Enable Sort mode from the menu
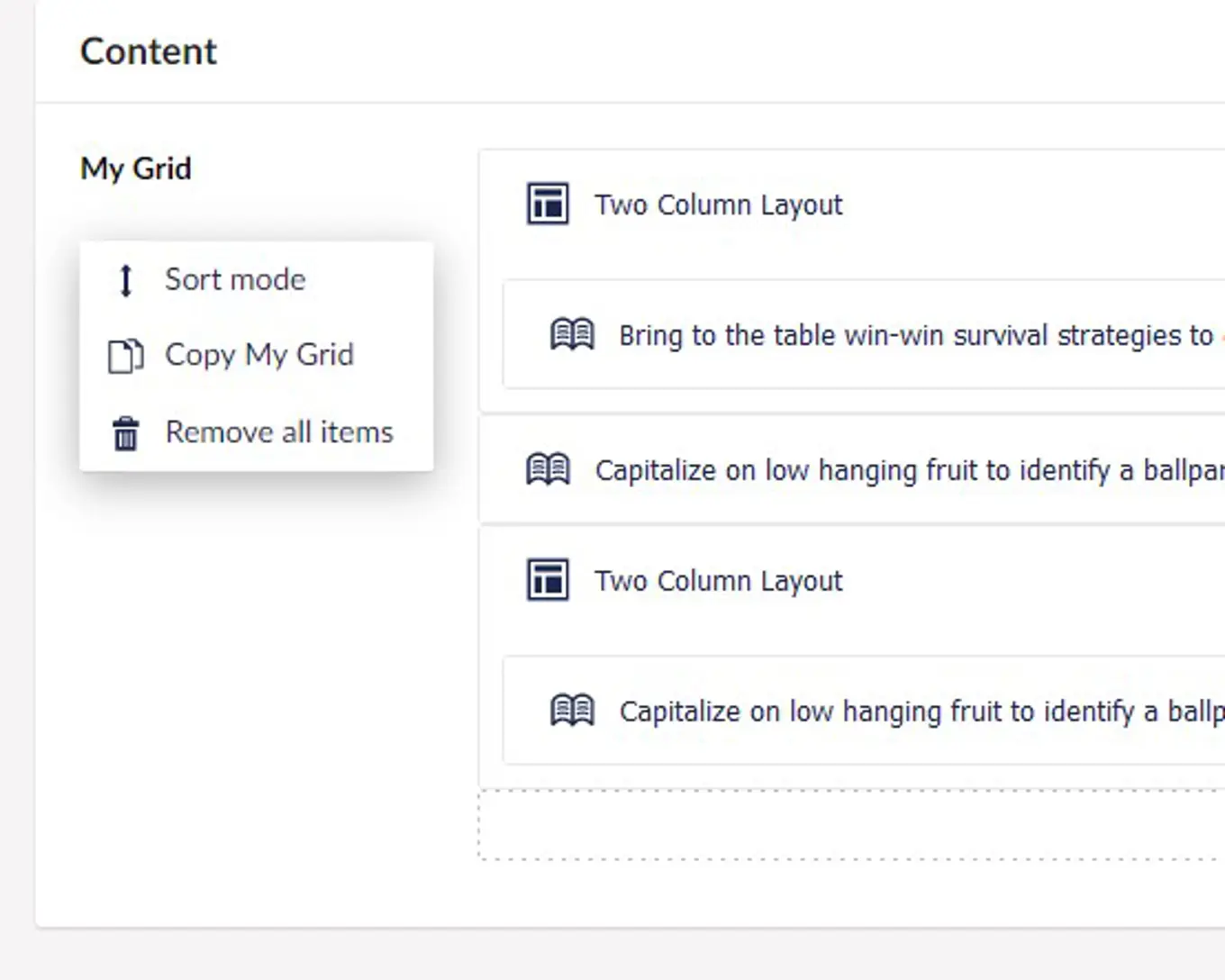This screenshot has width=1225, height=980. (235, 279)
